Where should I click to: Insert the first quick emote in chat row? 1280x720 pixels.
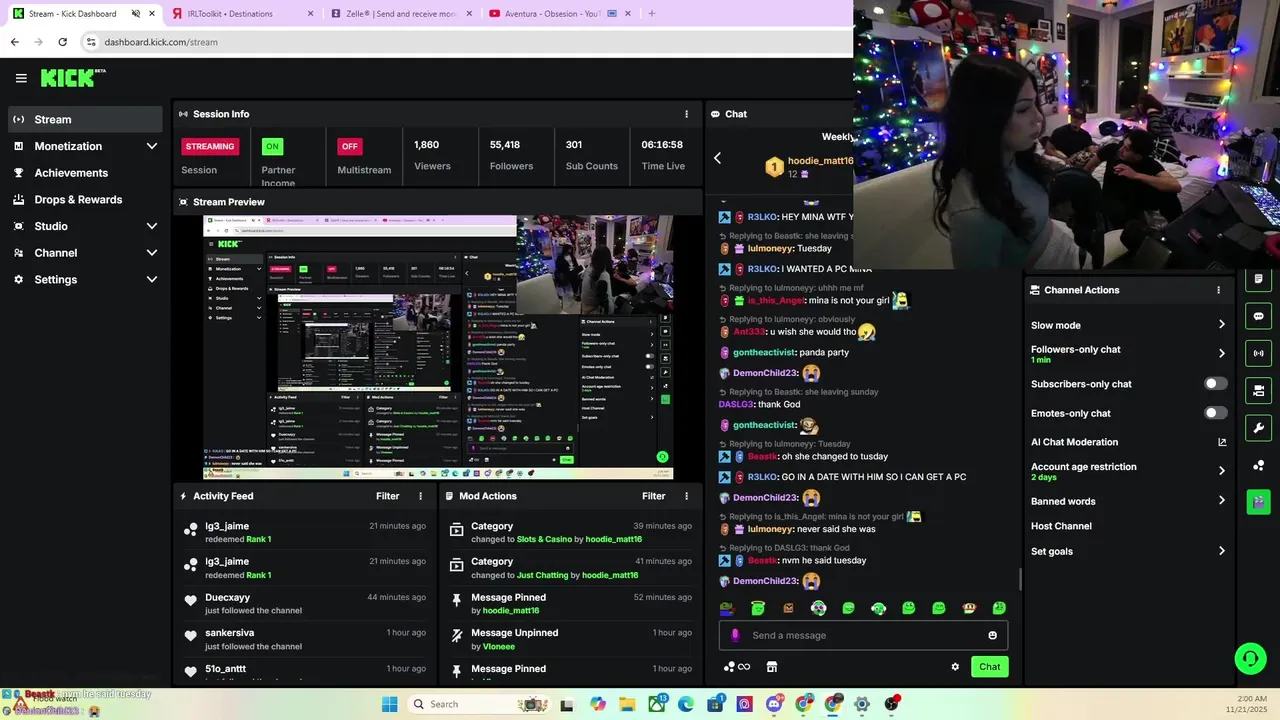pyautogui.click(x=727, y=608)
